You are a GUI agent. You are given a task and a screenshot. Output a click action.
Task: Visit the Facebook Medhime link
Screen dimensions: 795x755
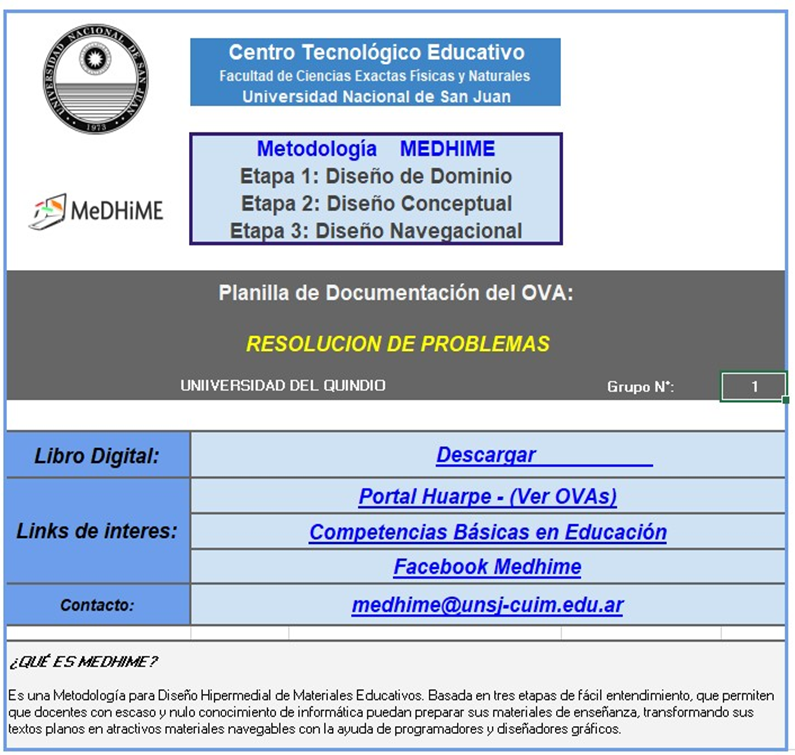tap(487, 567)
